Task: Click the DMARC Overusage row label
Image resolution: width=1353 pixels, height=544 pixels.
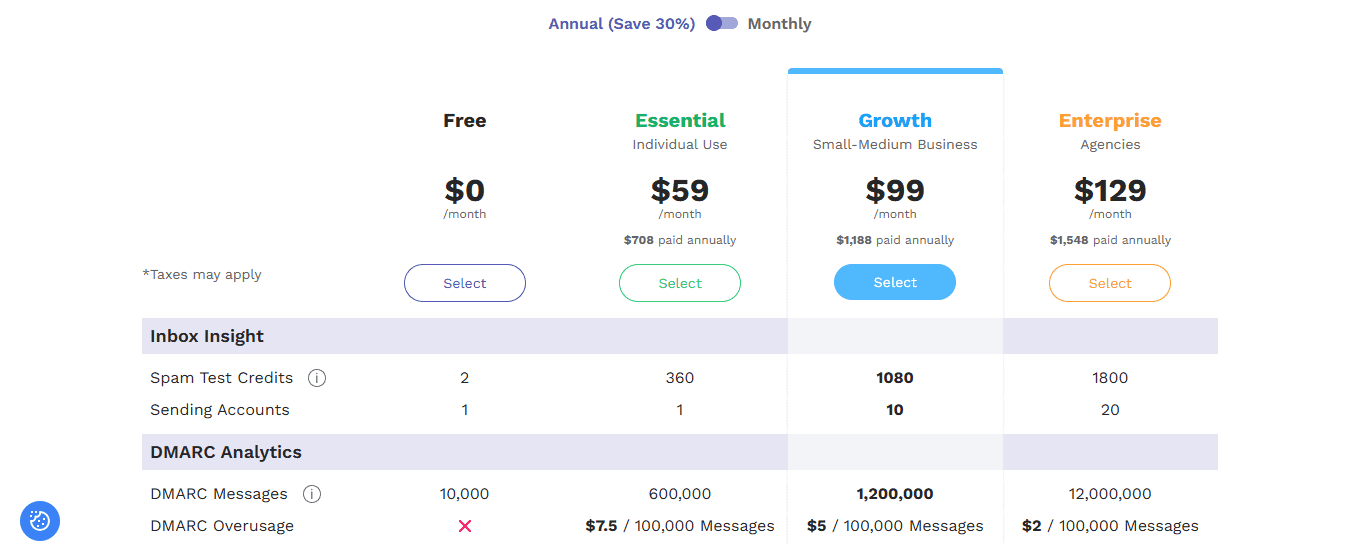Action: click(x=222, y=526)
